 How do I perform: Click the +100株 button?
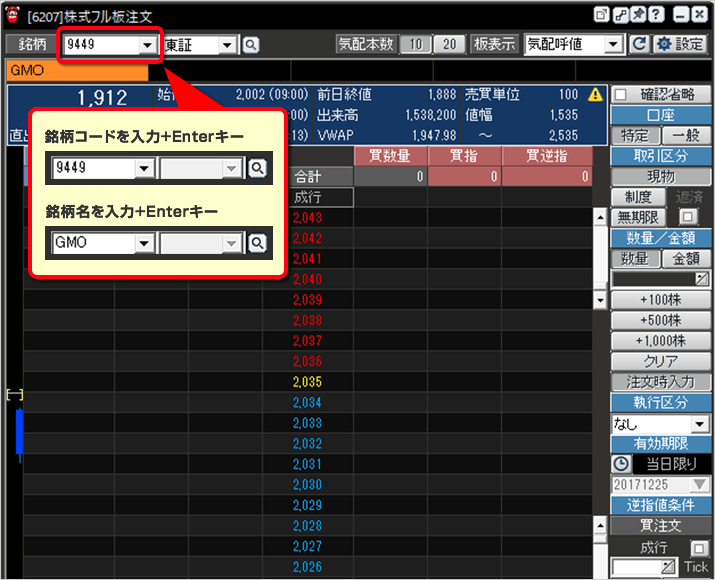point(660,300)
